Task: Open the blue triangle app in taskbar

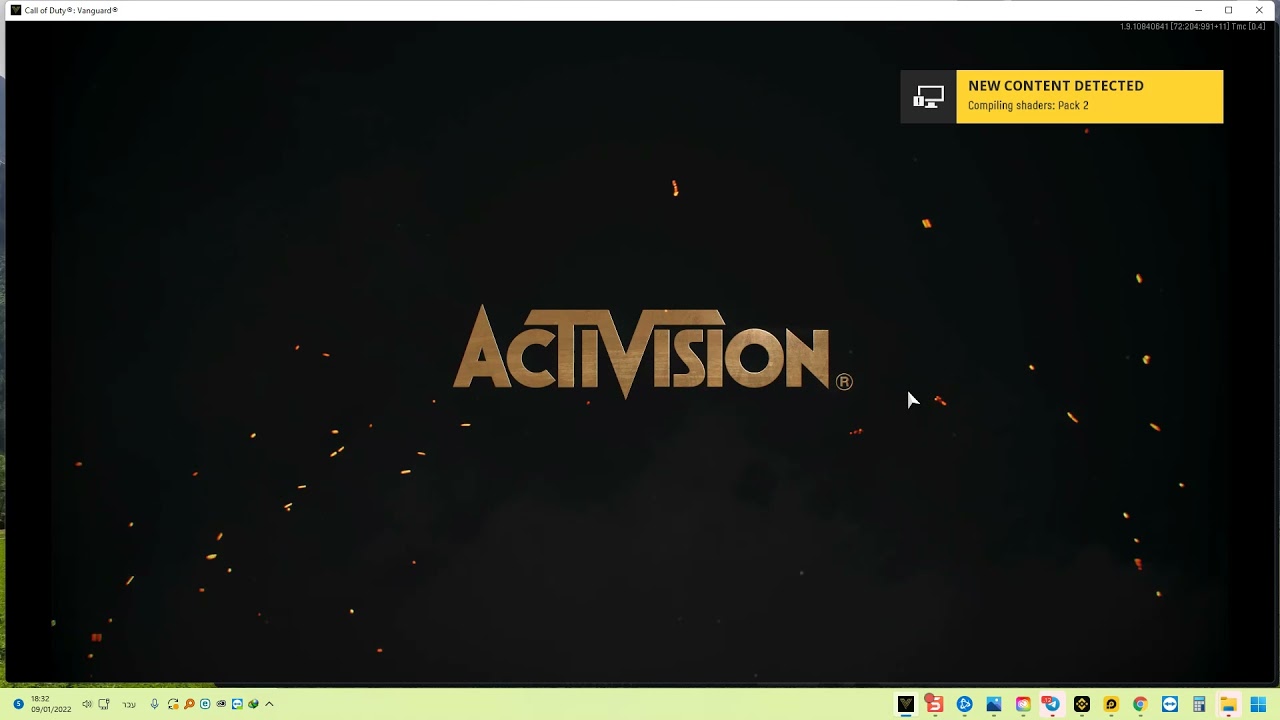Action: (x=964, y=704)
